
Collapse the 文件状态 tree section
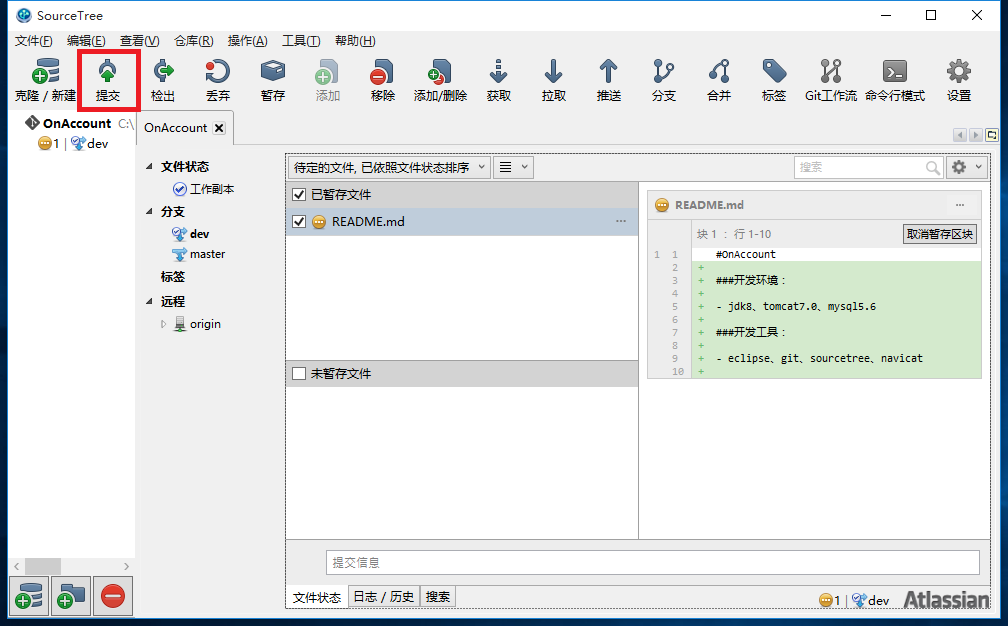pyautogui.click(x=149, y=166)
